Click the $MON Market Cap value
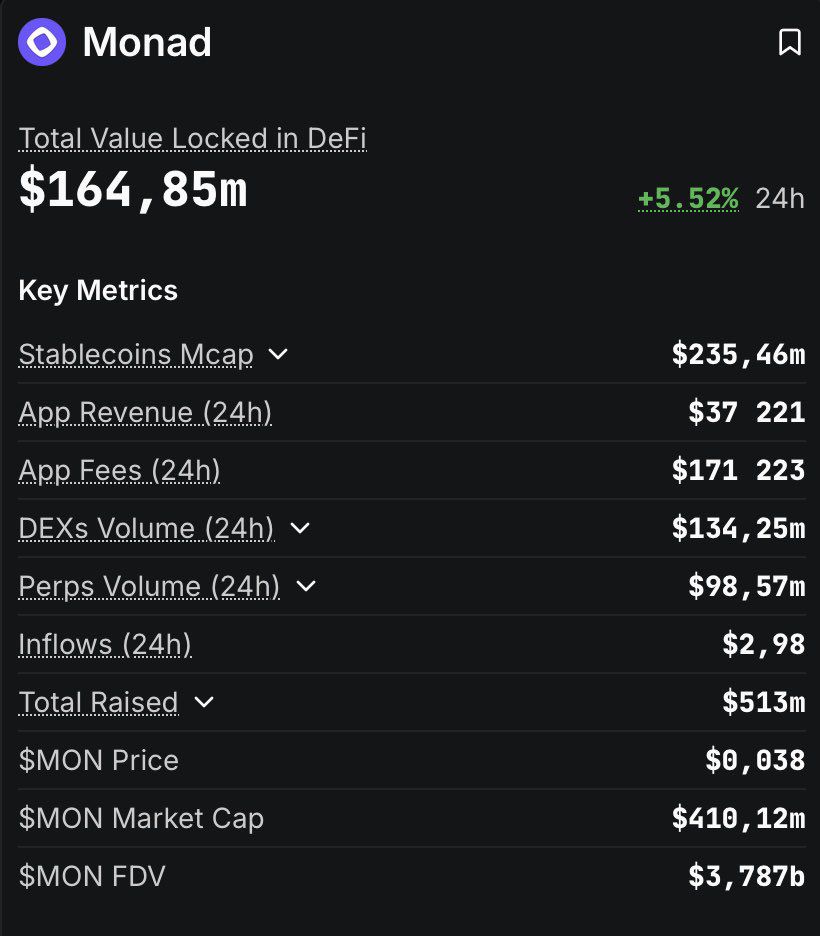Image resolution: width=820 pixels, height=936 pixels. [x=738, y=818]
